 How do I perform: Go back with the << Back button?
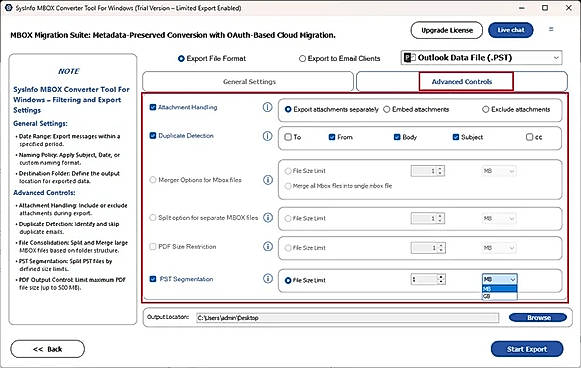point(47,349)
